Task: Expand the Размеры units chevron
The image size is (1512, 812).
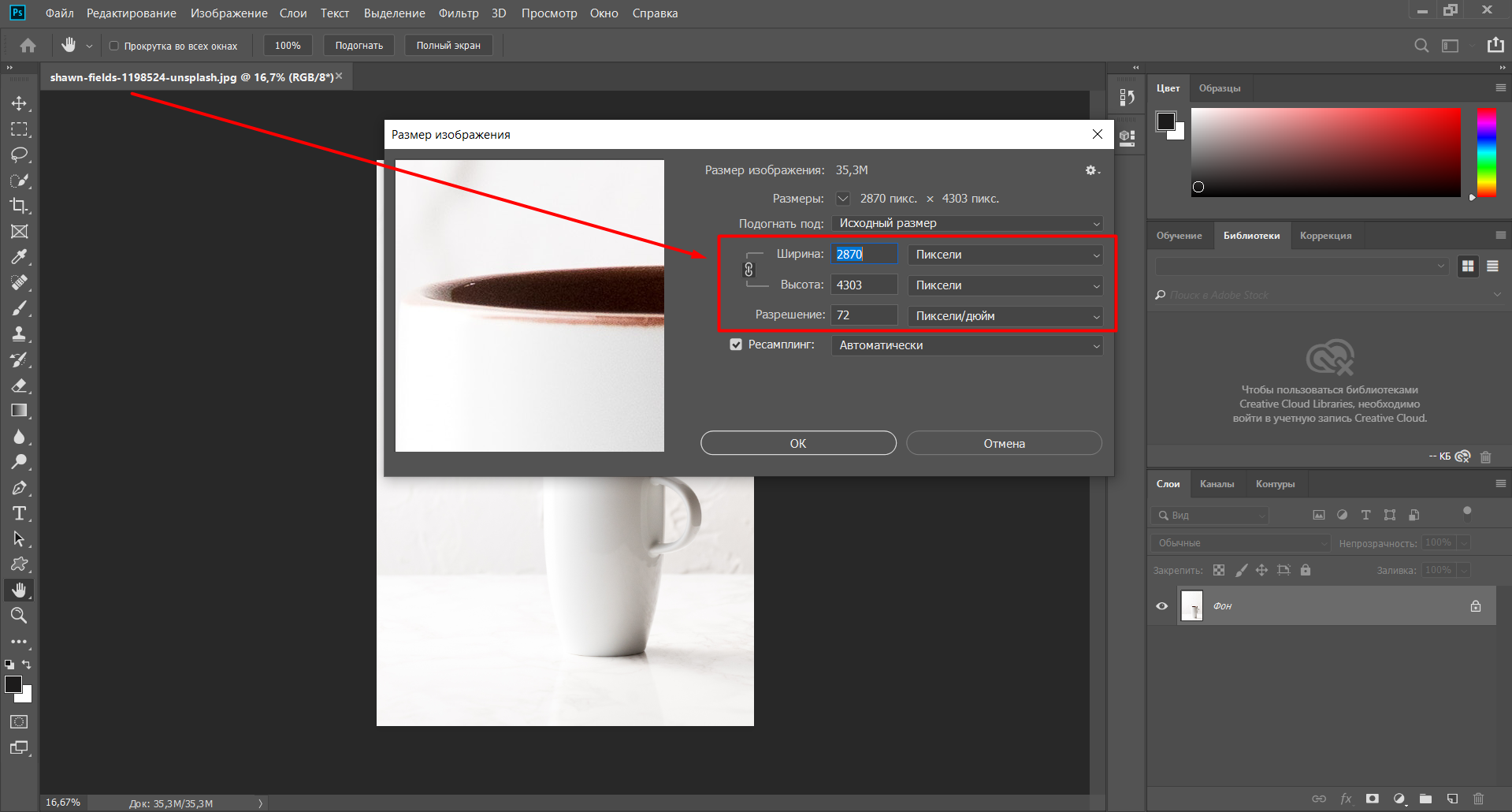Action: click(843, 199)
